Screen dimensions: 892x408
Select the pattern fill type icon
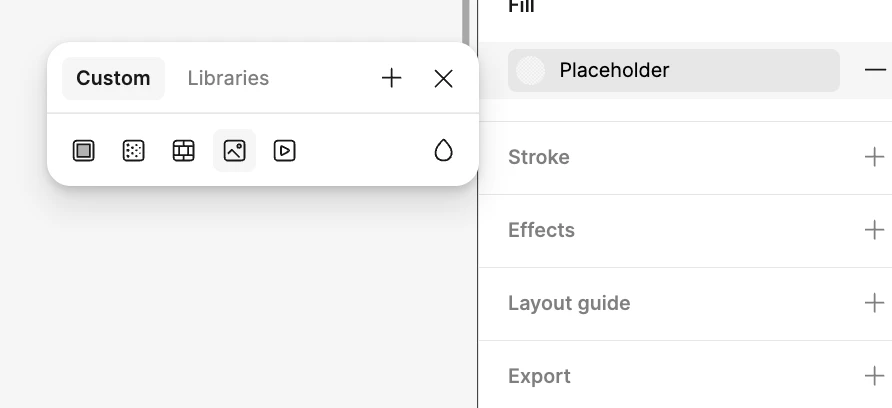pyautogui.click(x=184, y=151)
